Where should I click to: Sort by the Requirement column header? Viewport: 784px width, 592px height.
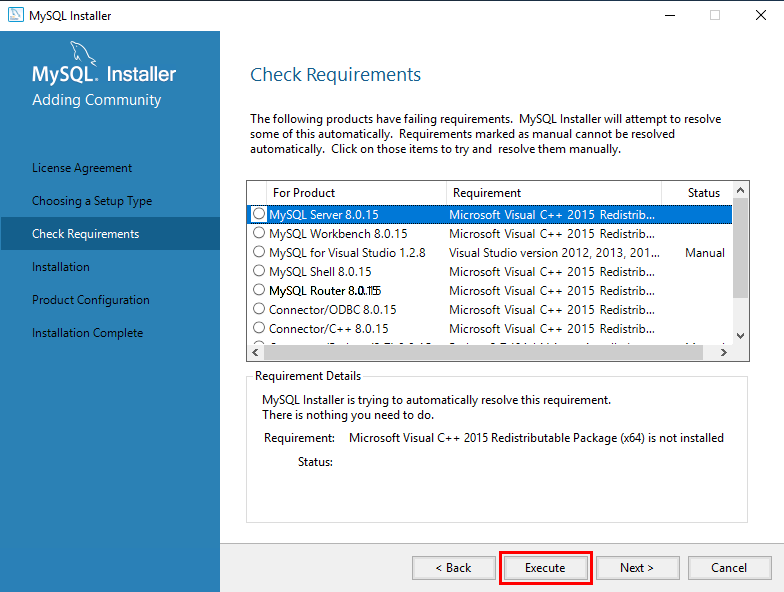[554, 193]
